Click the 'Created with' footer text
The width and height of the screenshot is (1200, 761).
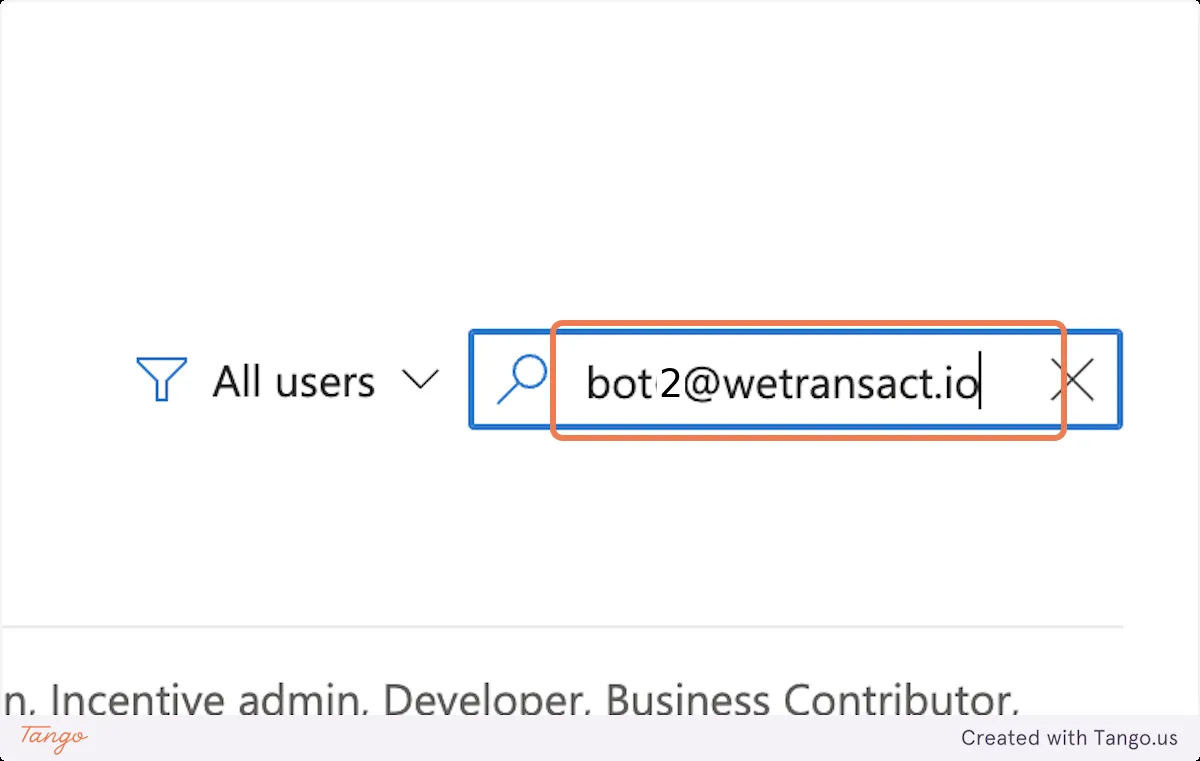pos(1024,738)
